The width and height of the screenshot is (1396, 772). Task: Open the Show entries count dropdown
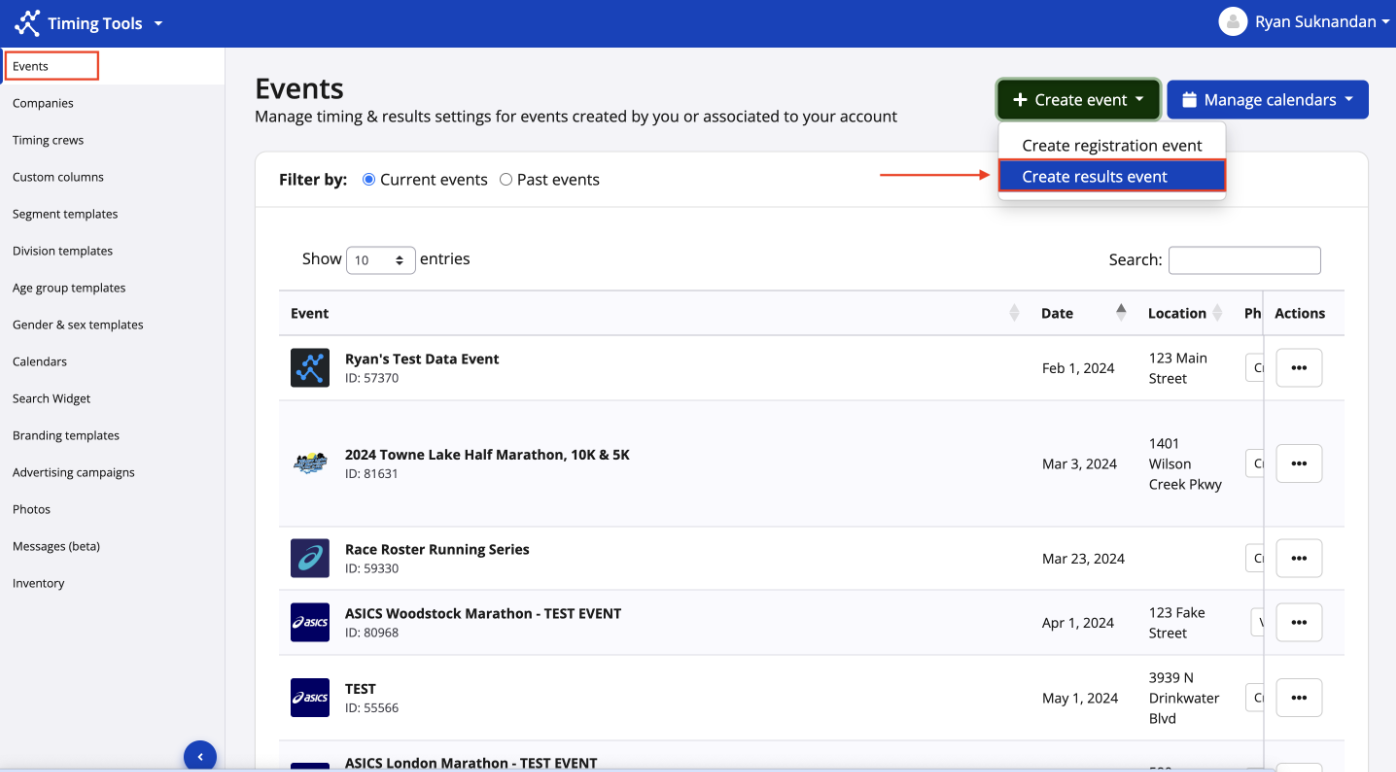(x=380, y=260)
